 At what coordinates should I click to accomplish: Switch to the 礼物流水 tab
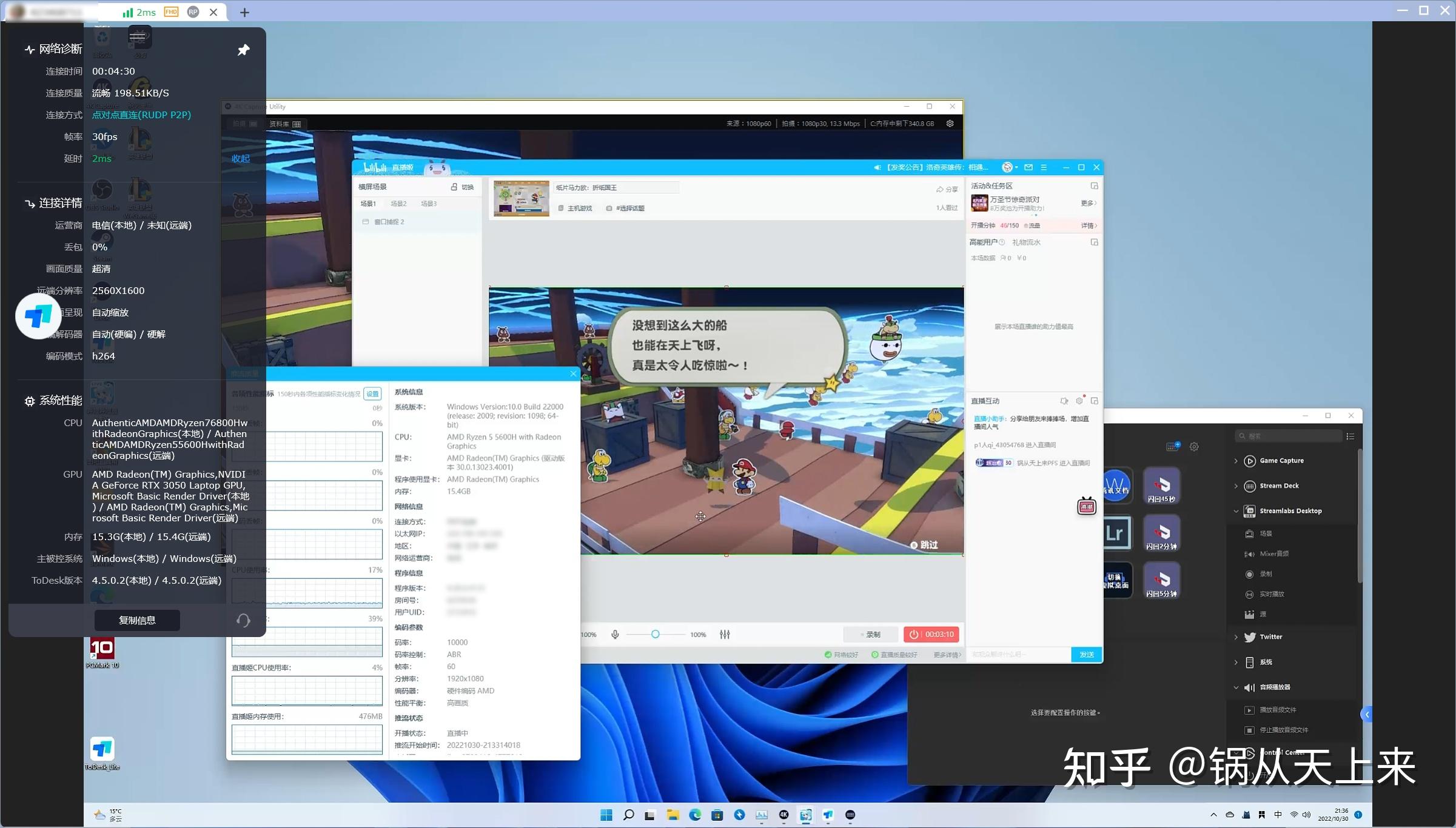(x=1026, y=242)
